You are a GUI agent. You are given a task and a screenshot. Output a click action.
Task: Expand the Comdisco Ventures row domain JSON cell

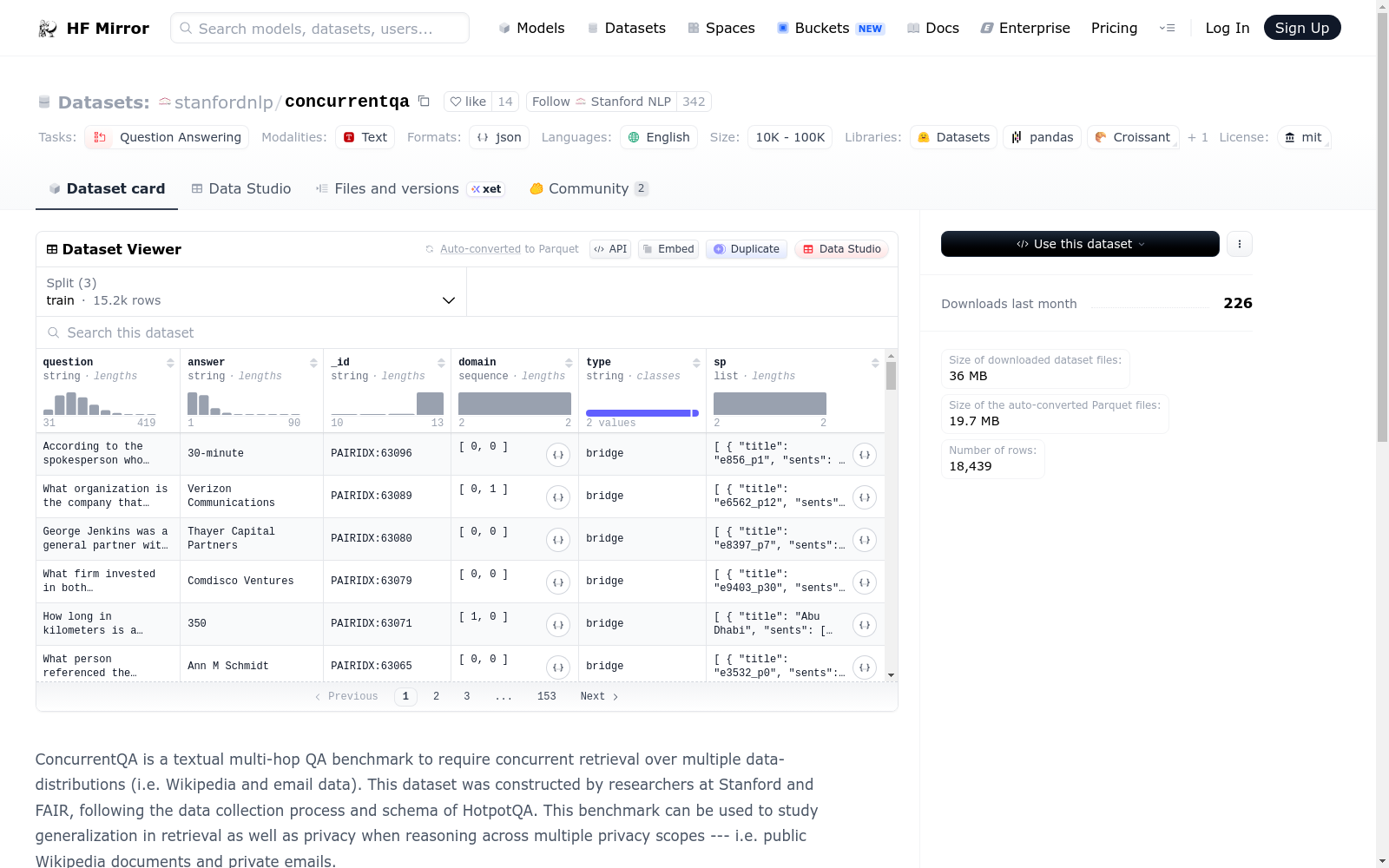pos(558,582)
